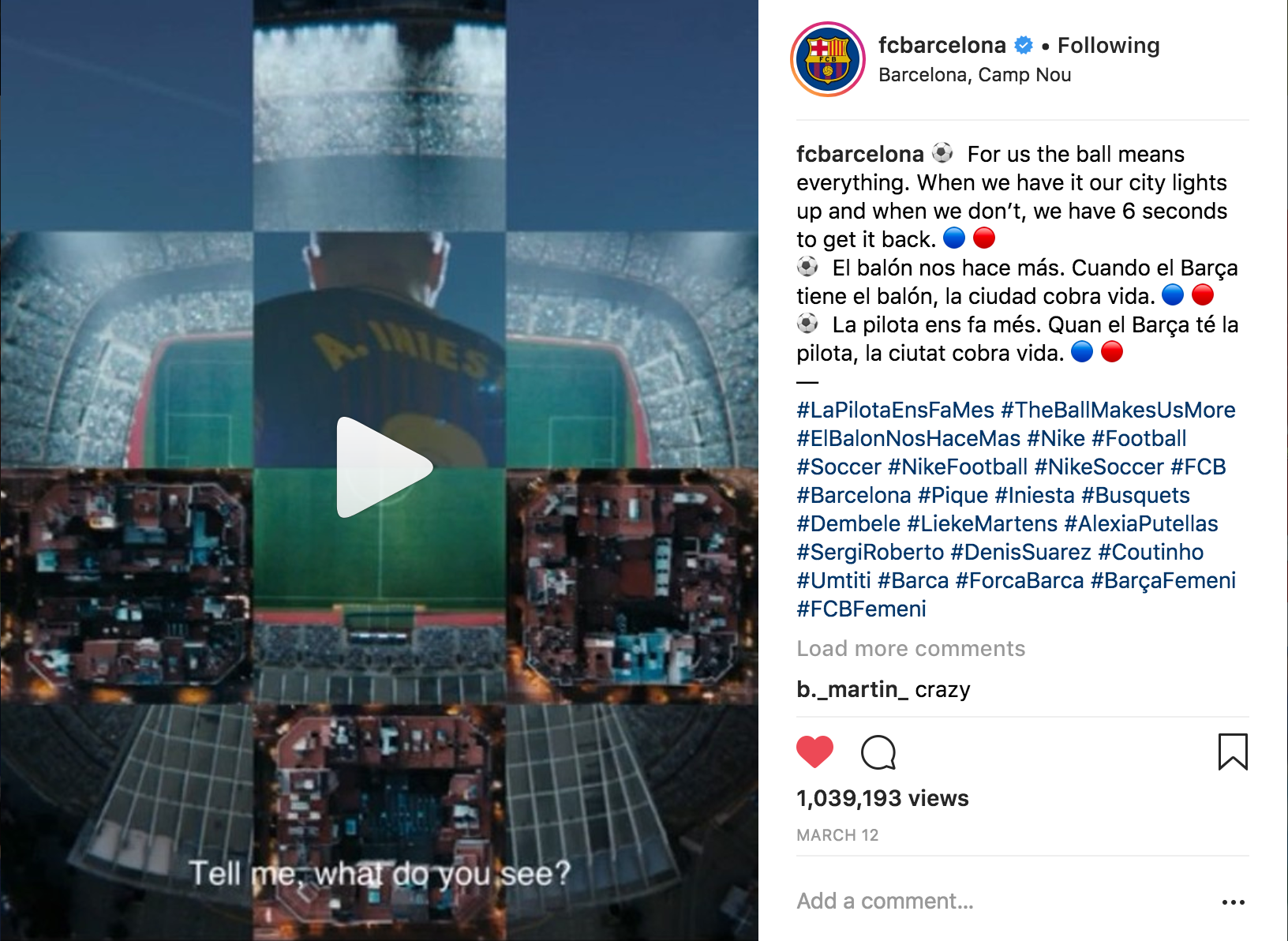1288x941 pixels.
Task: Open the #FCBFemeni hashtag
Action: tap(861, 609)
